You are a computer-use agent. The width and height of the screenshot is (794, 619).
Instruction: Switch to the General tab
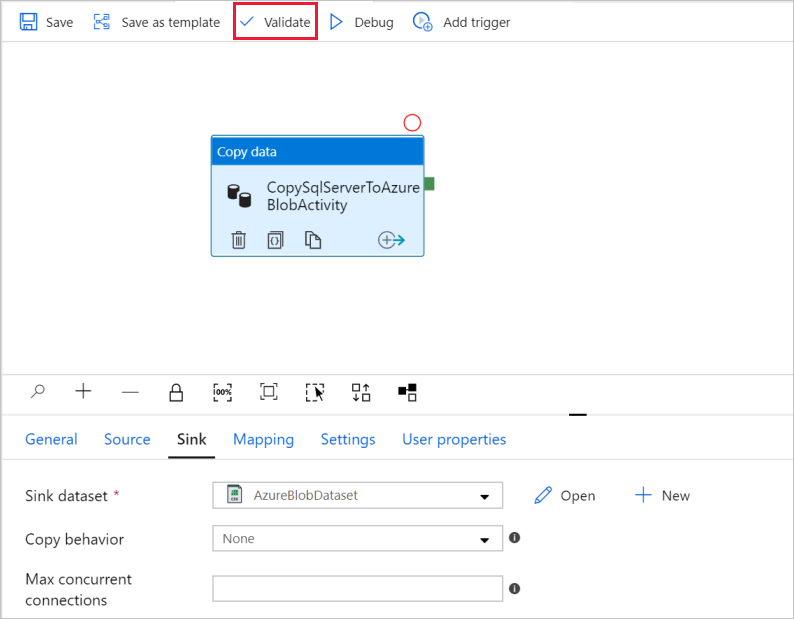[x=51, y=439]
